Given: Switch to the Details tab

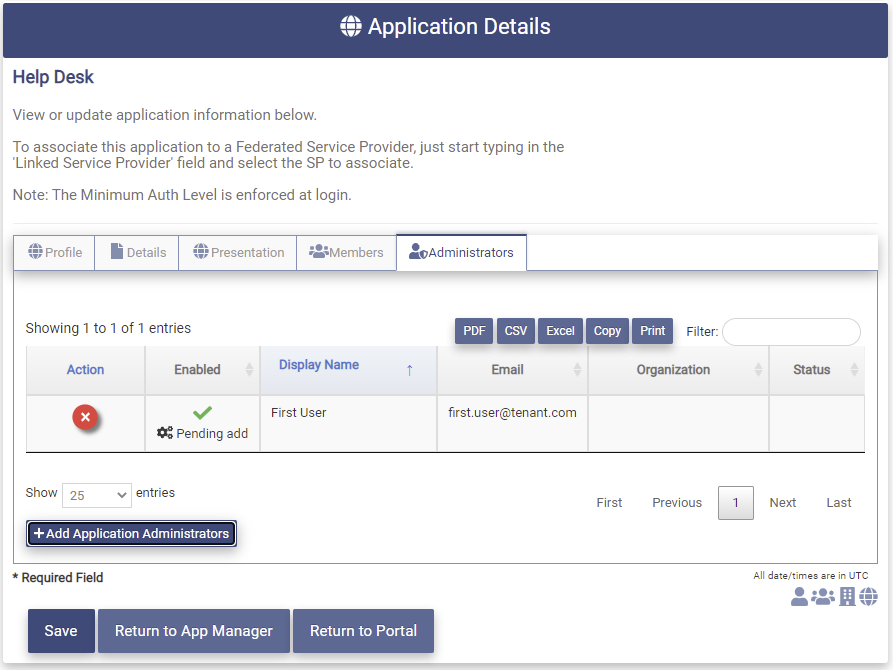Looking at the screenshot, I should (137, 252).
